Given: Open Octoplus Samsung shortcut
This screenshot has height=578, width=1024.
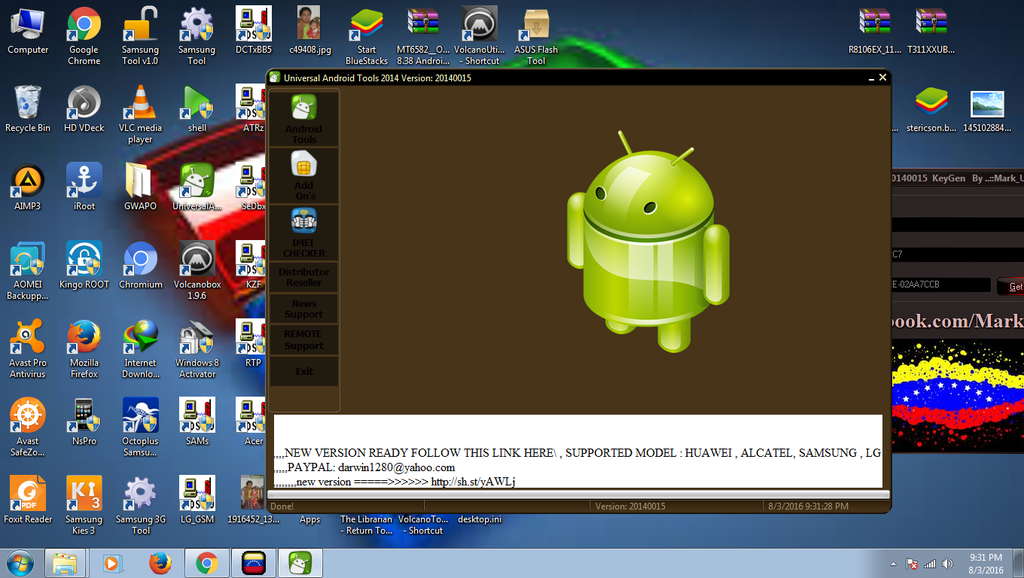Looking at the screenshot, I should click(140, 428).
